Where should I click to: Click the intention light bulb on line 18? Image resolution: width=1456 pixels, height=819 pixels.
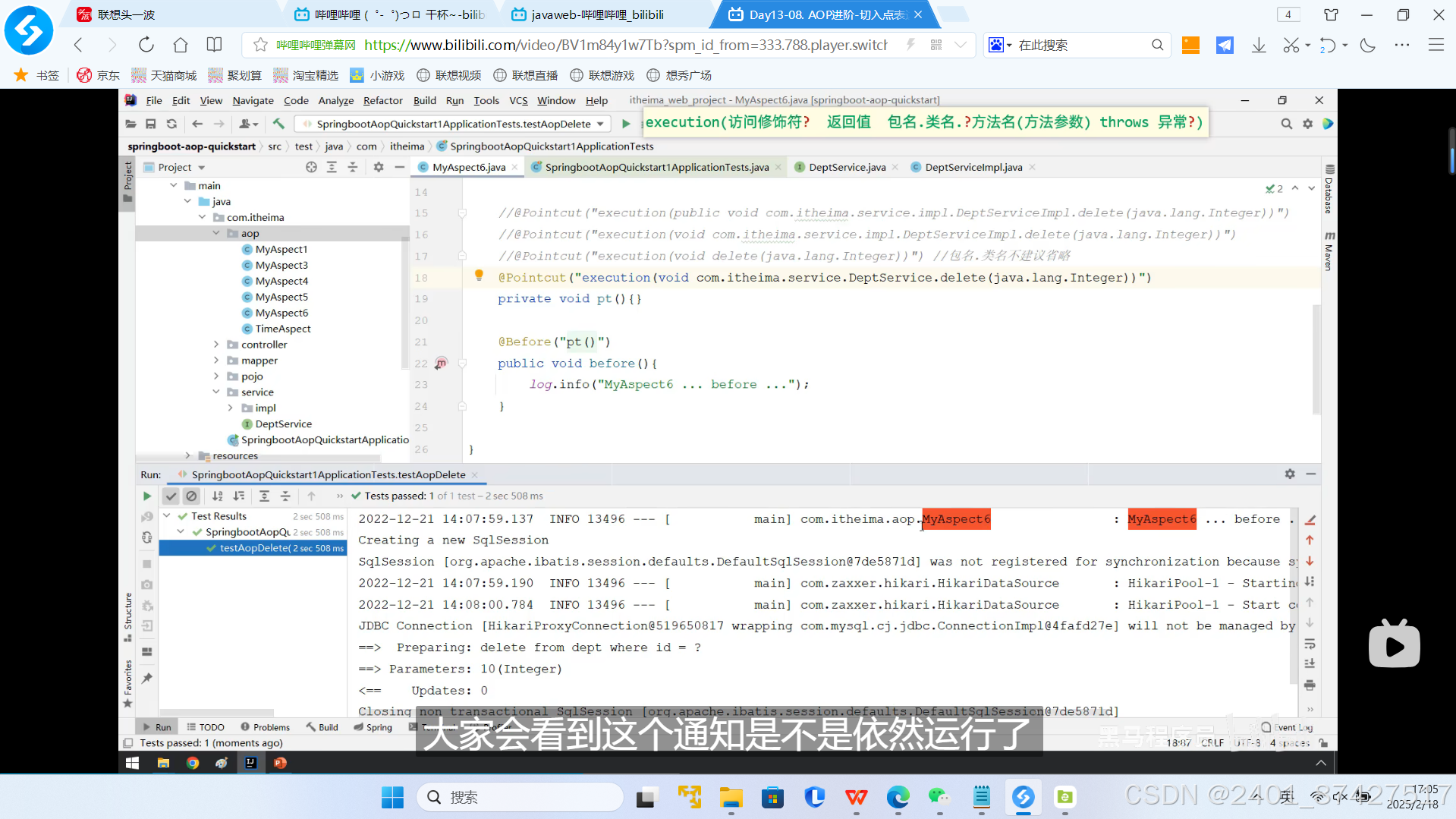click(x=479, y=276)
